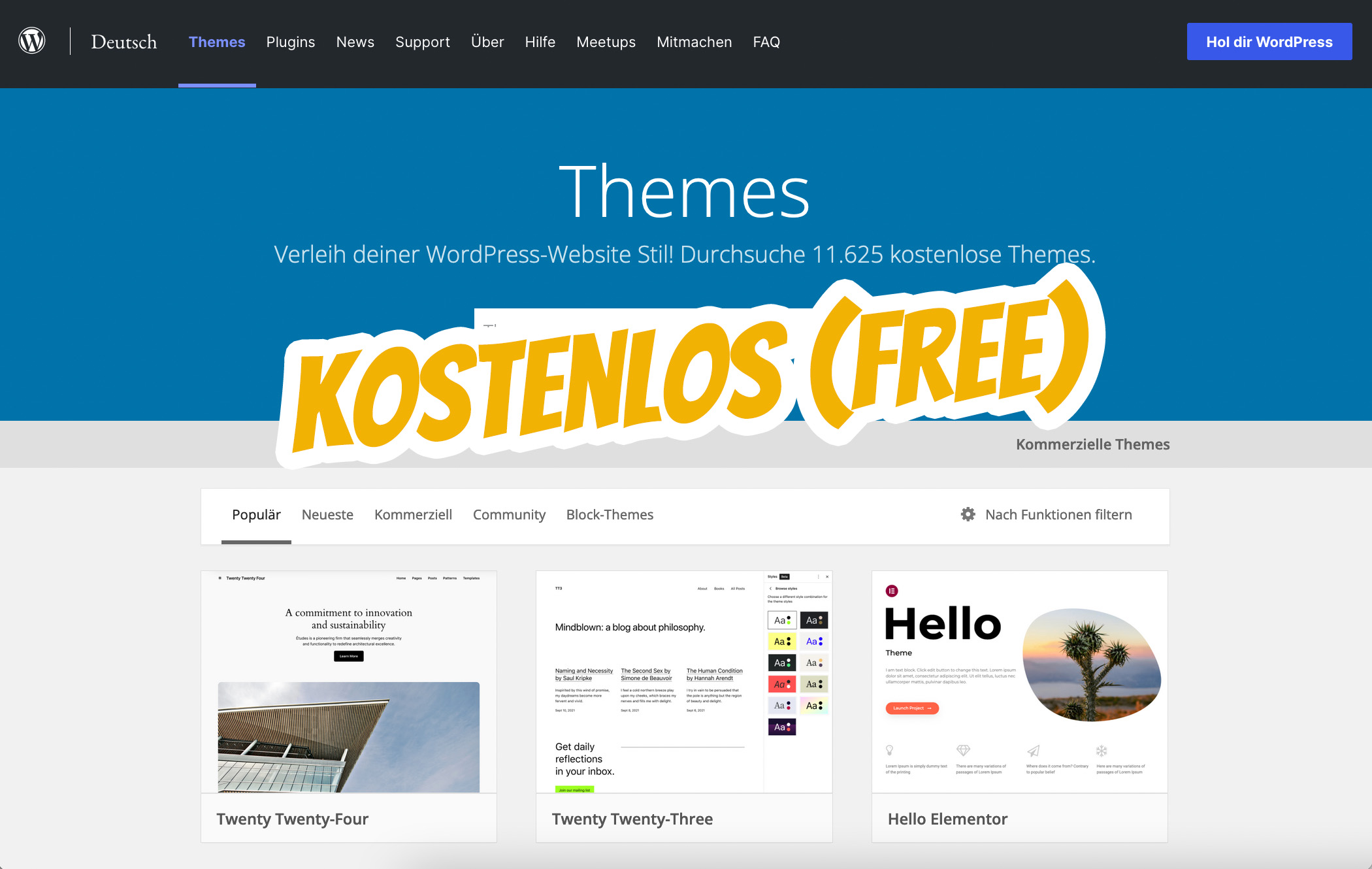
Task: Switch to the Kommerziell tab
Action: click(413, 515)
